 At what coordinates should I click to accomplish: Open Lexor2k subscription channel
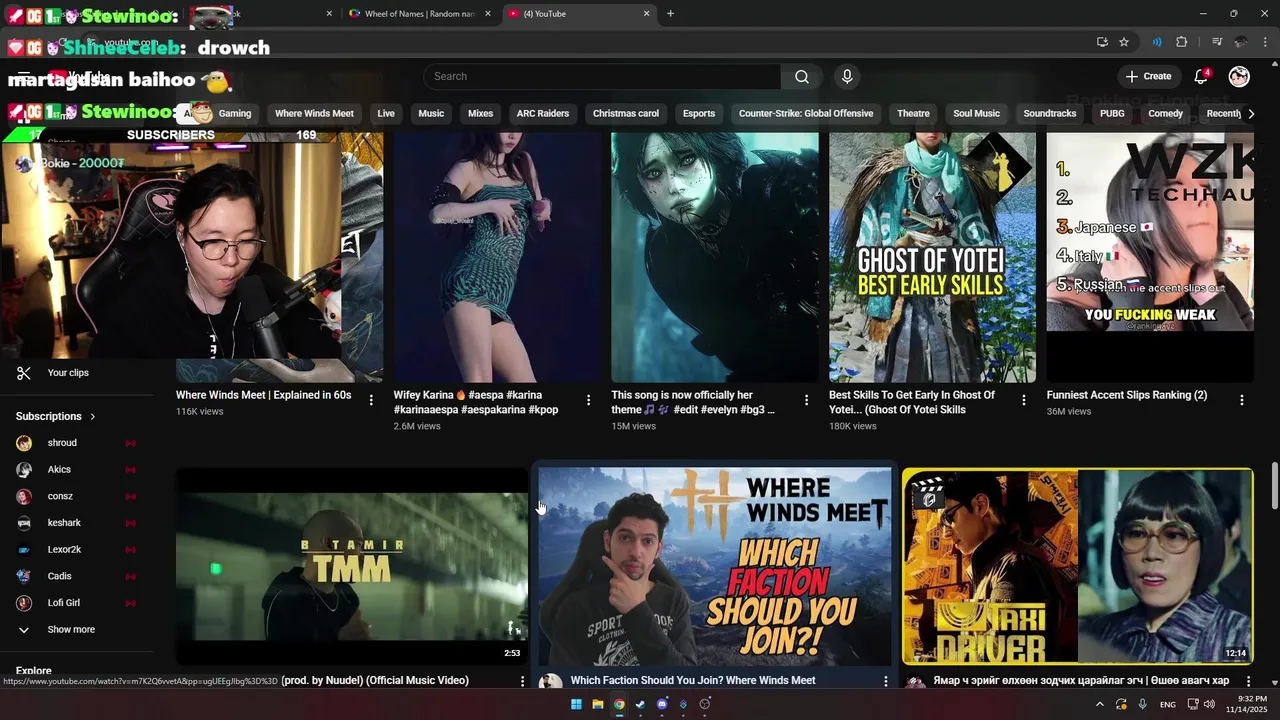(x=64, y=550)
